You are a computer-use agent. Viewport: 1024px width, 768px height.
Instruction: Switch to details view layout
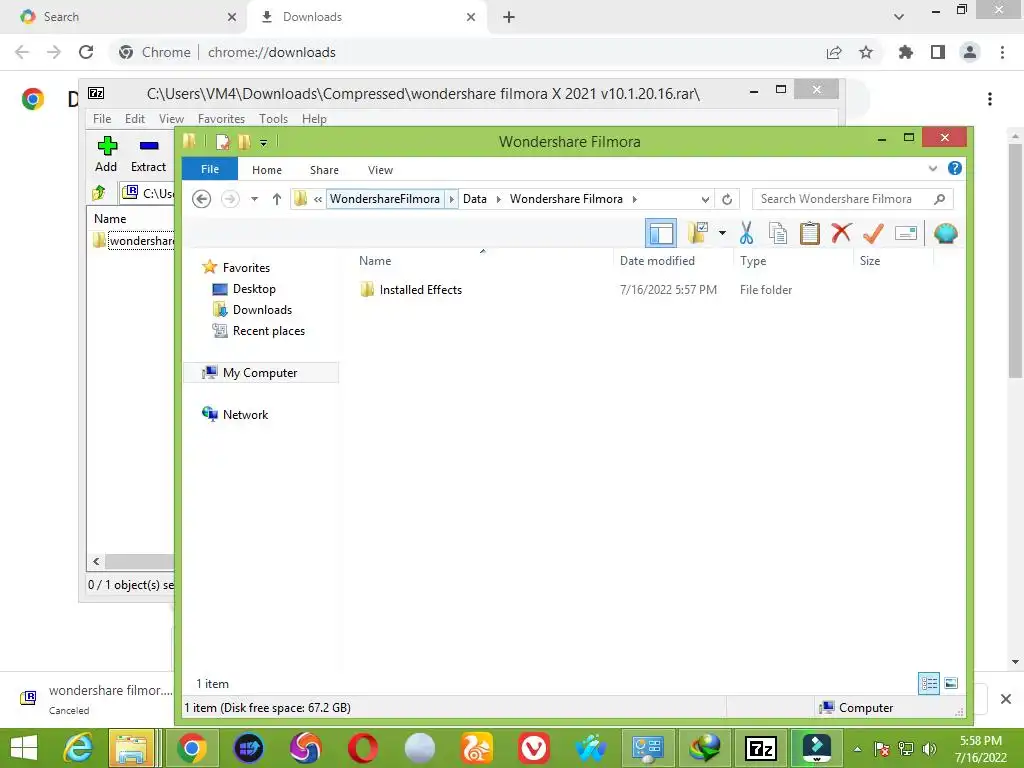(929, 683)
